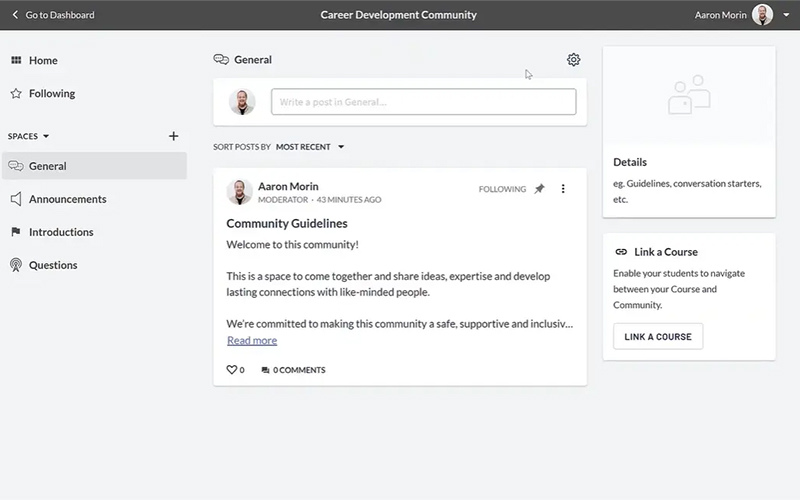Navigate to the Questions space
This screenshot has width=800, height=500.
(53, 265)
